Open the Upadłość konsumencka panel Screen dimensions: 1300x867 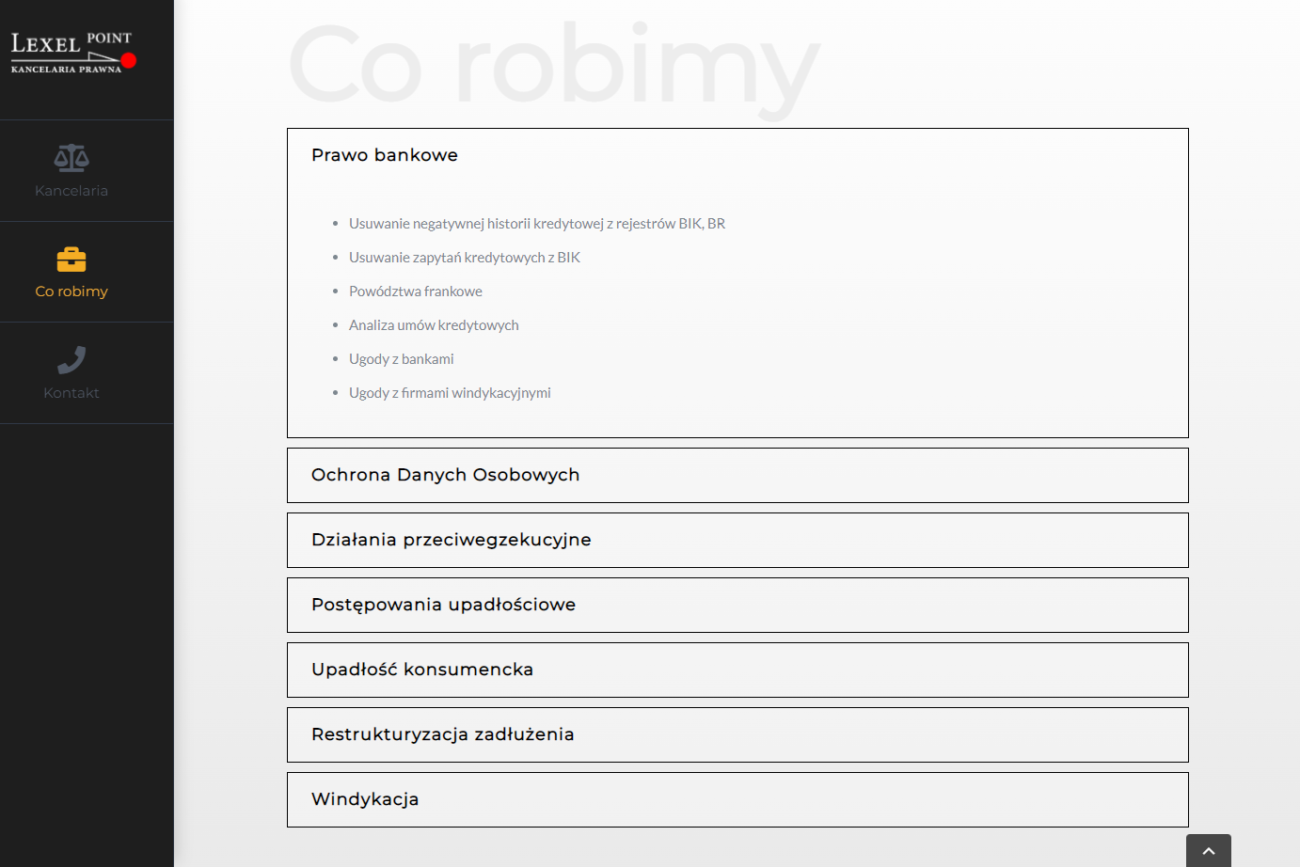tap(422, 670)
